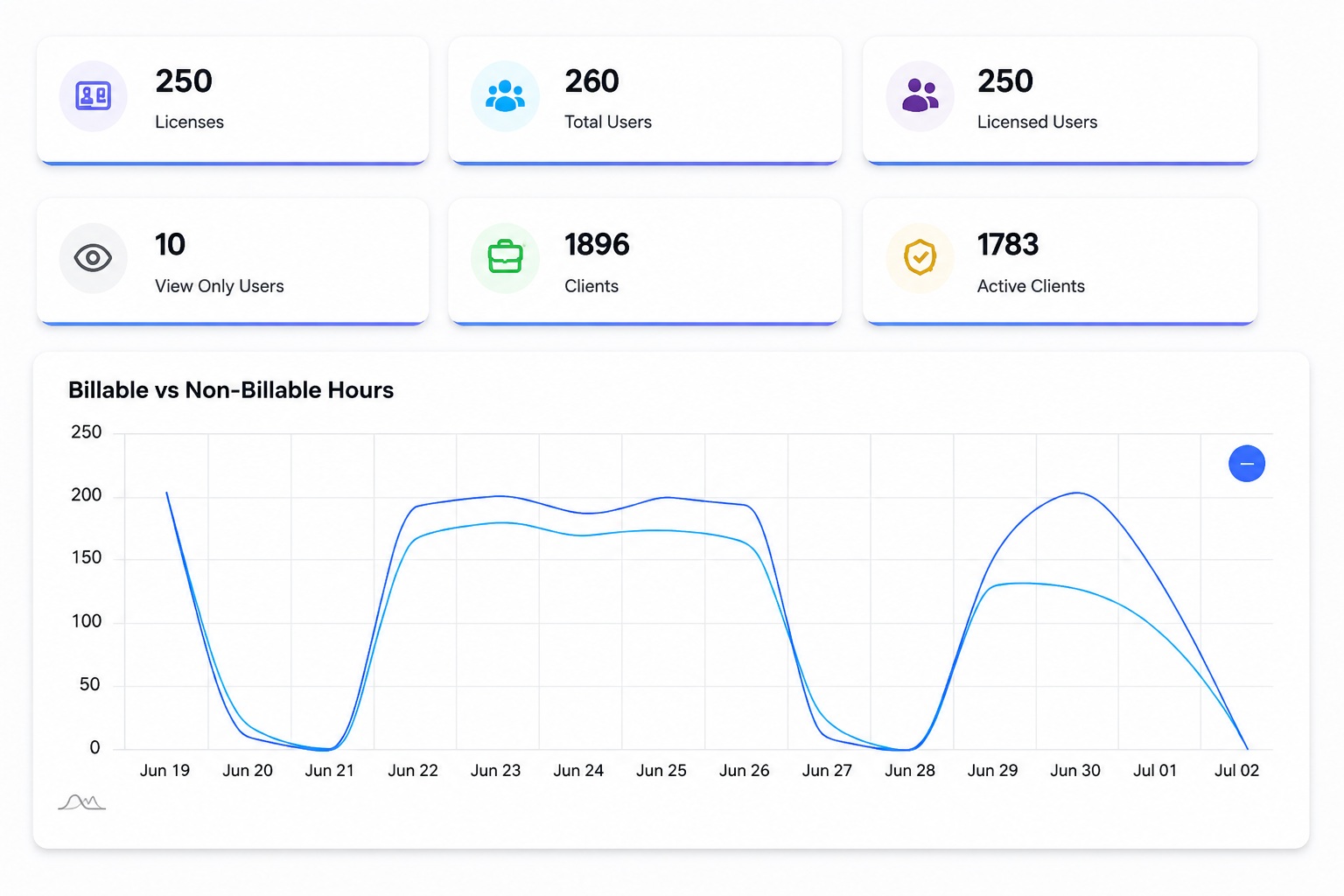Click the Clients card label
Viewport: 1344px width, 896px height.
point(591,286)
